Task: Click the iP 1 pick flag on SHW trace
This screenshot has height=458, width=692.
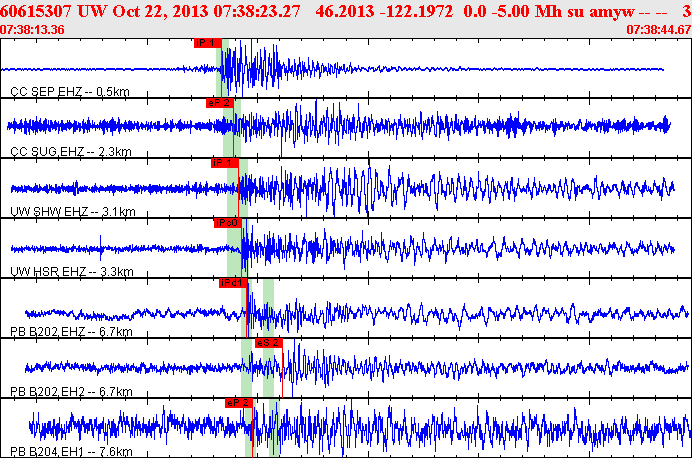Action: coord(225,163)
